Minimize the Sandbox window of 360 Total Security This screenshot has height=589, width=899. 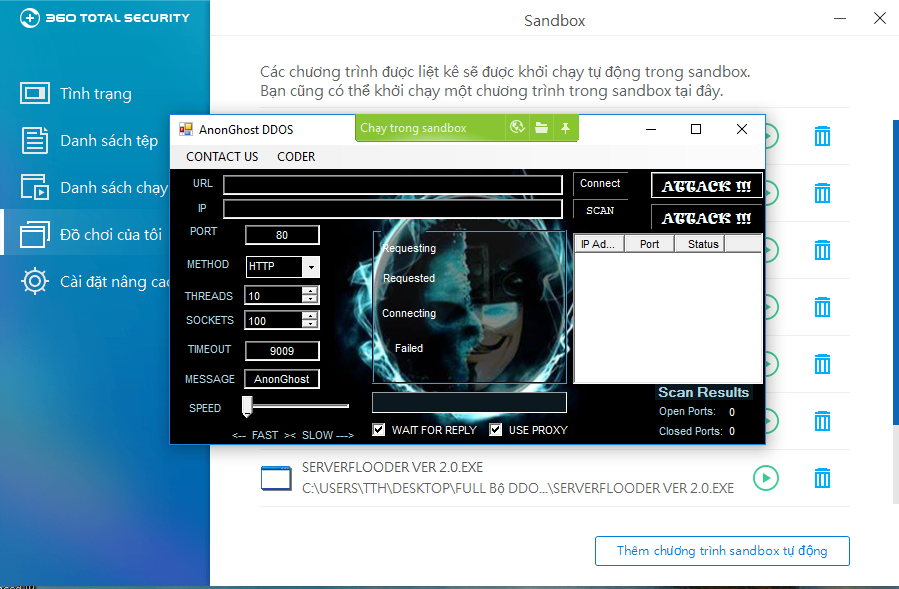click(840, 18)
